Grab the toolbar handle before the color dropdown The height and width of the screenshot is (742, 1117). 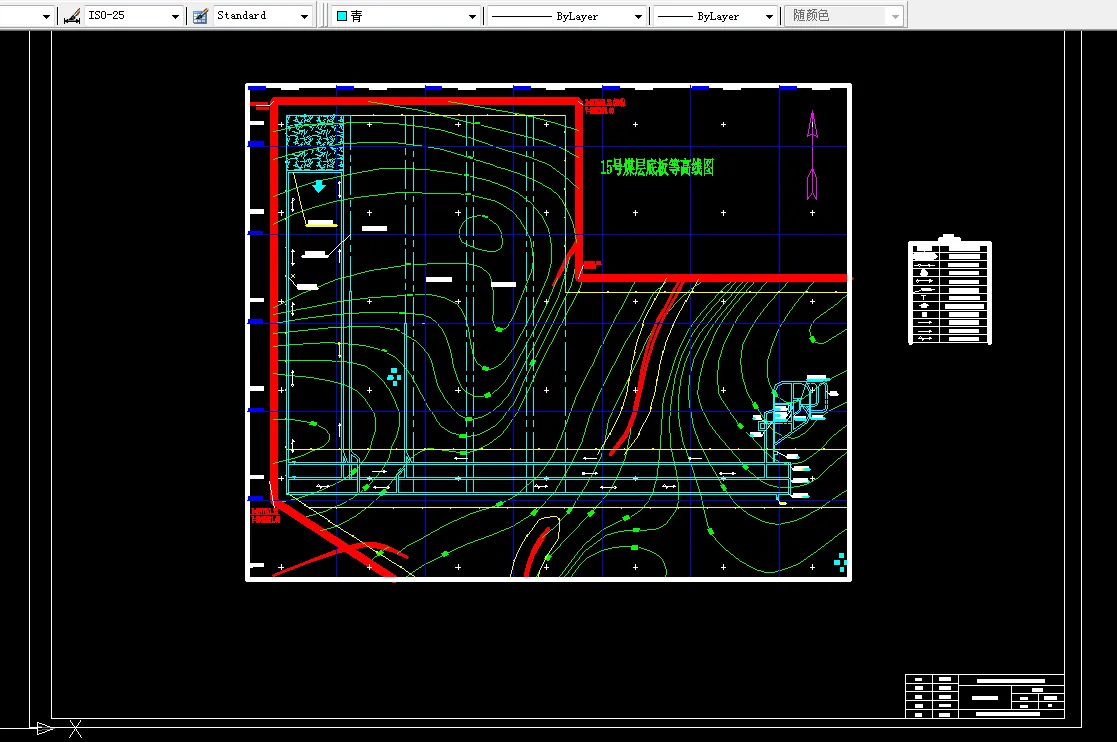(x=324, y=16)
